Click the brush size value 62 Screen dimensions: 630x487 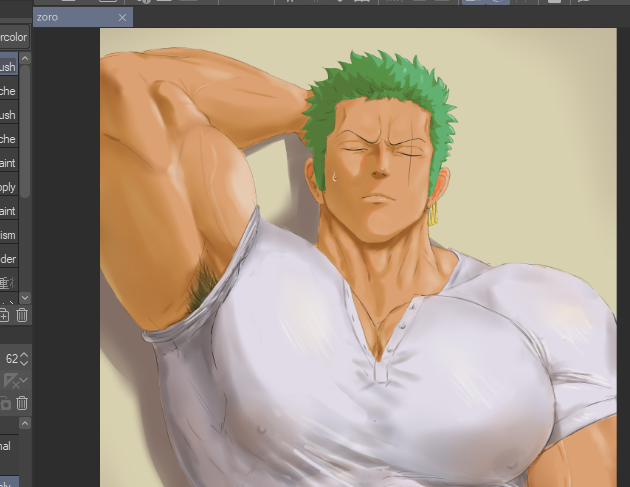[12, 359]
